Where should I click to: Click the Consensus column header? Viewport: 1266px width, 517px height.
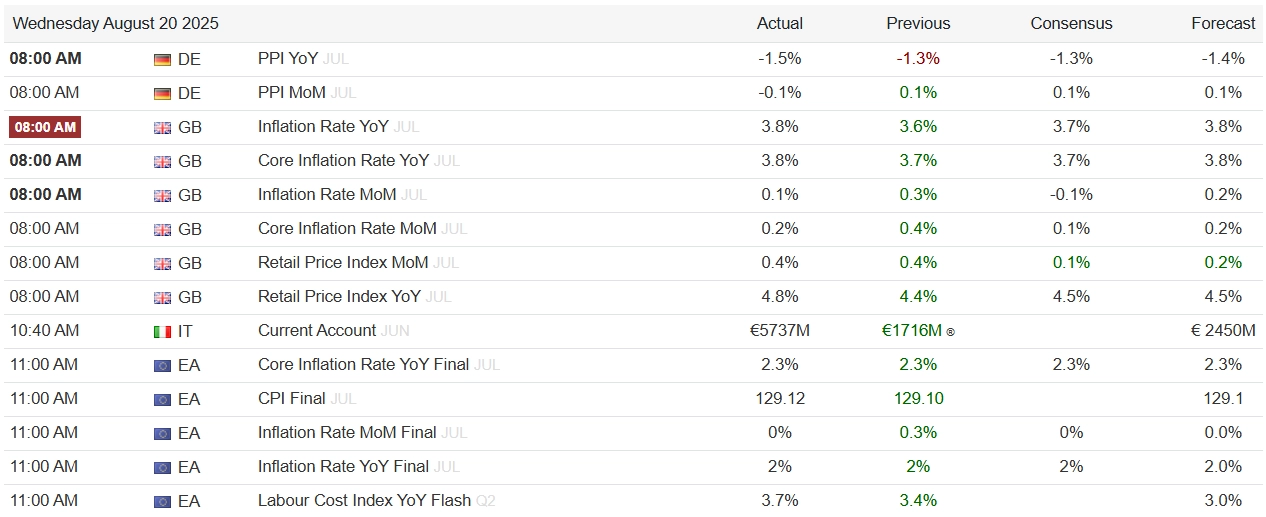click(x=1071, y=23)
